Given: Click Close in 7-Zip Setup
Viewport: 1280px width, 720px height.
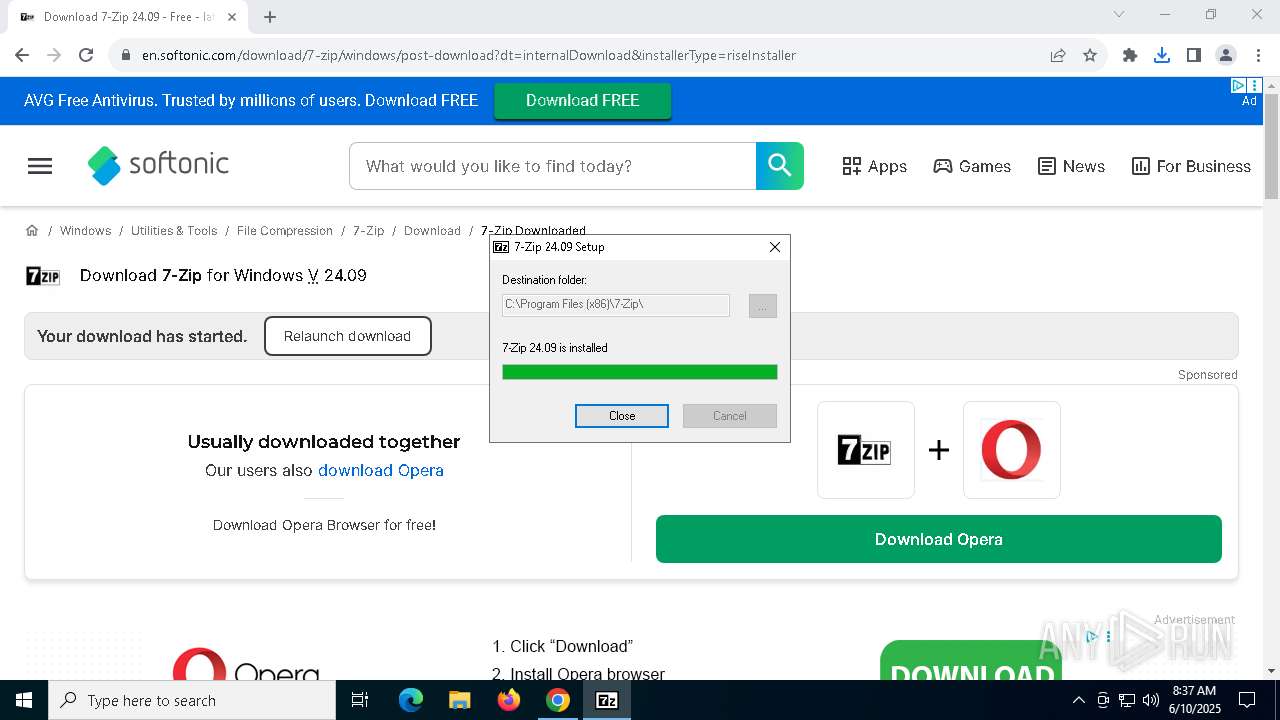Looking at the screenshot, I should (x=622, y=416).
